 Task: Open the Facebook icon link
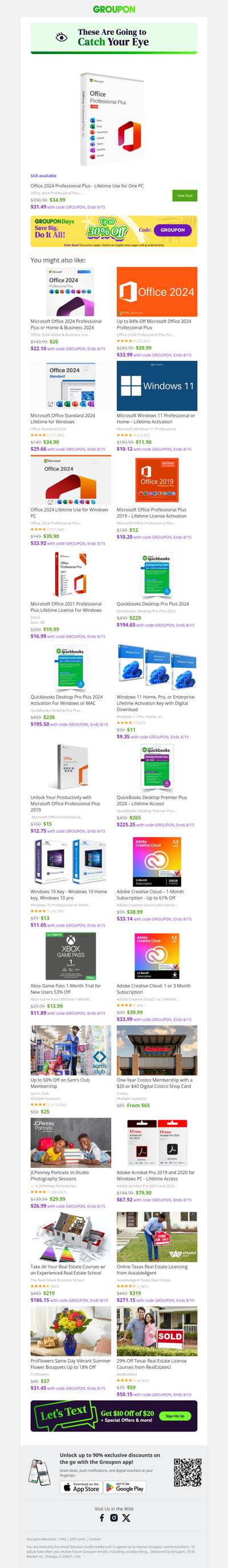point(102,1517)
